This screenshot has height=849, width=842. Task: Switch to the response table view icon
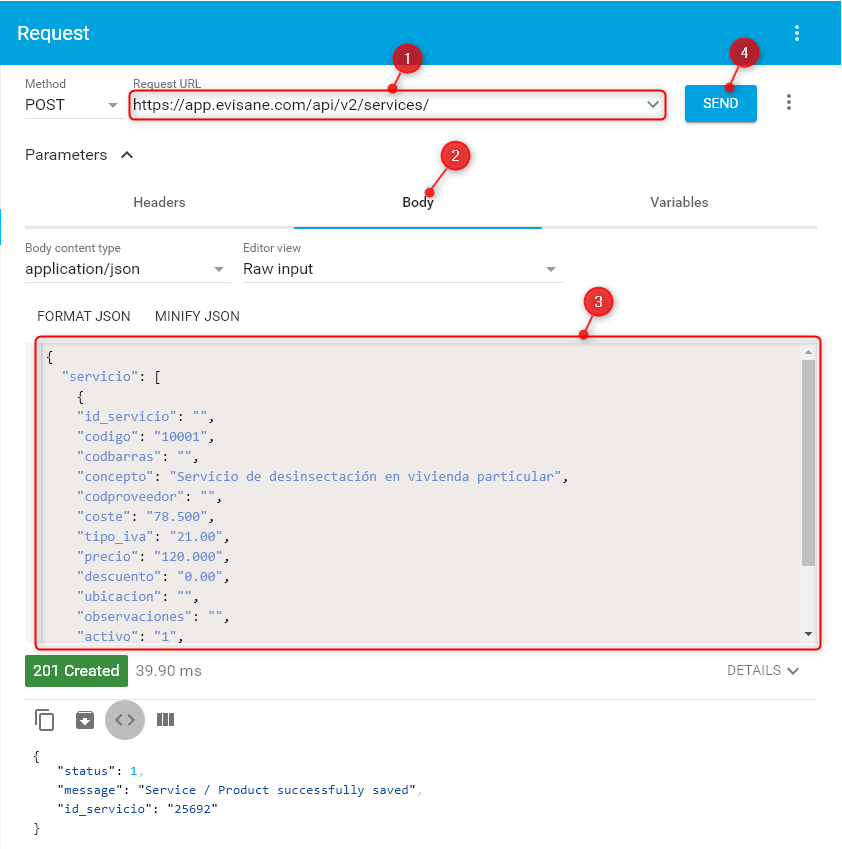click(166, 719)
